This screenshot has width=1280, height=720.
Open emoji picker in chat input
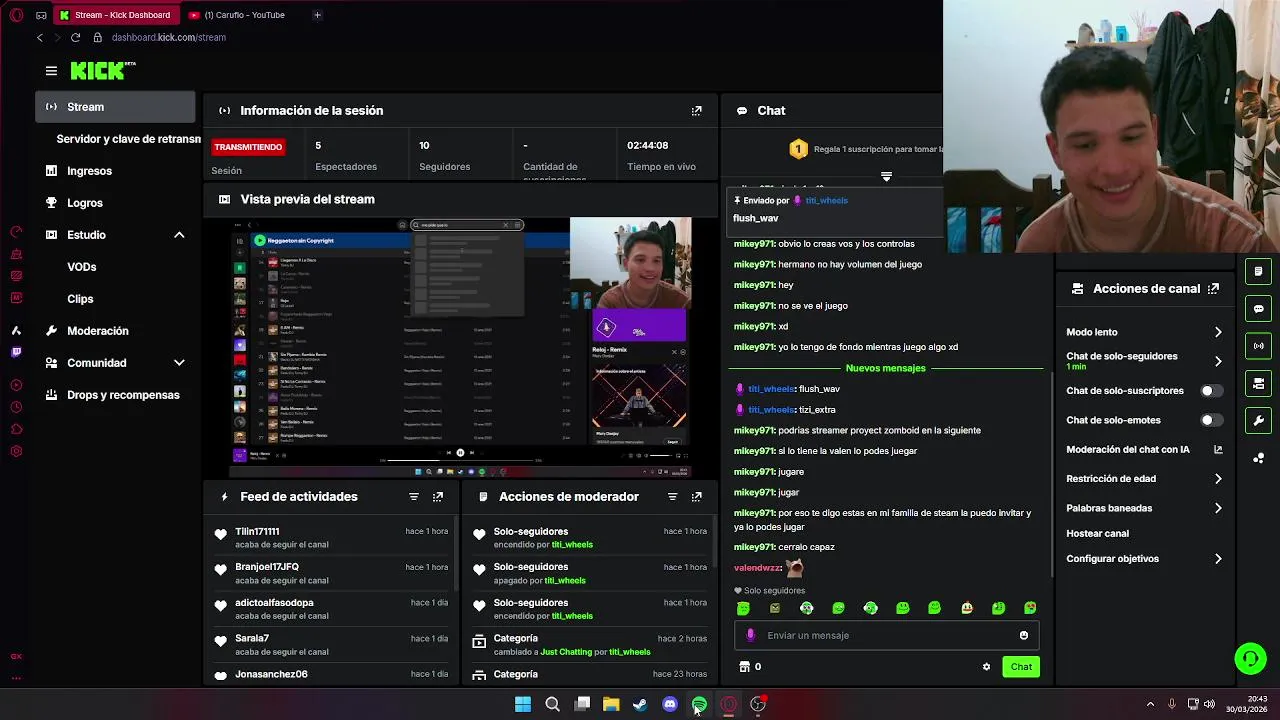click(x=1023, y=635)
